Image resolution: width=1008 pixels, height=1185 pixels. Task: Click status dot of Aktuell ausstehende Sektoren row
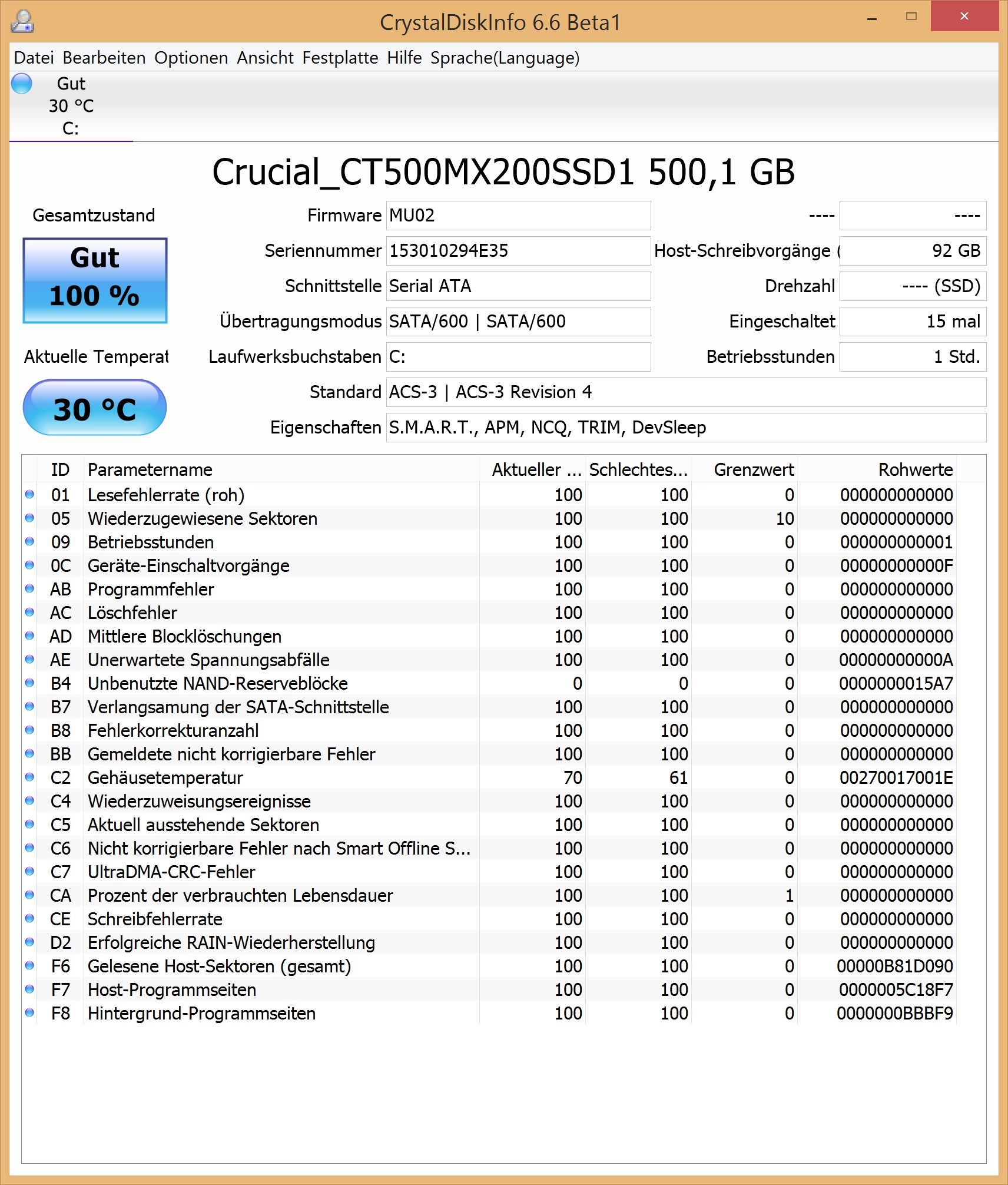pos(29,825)
